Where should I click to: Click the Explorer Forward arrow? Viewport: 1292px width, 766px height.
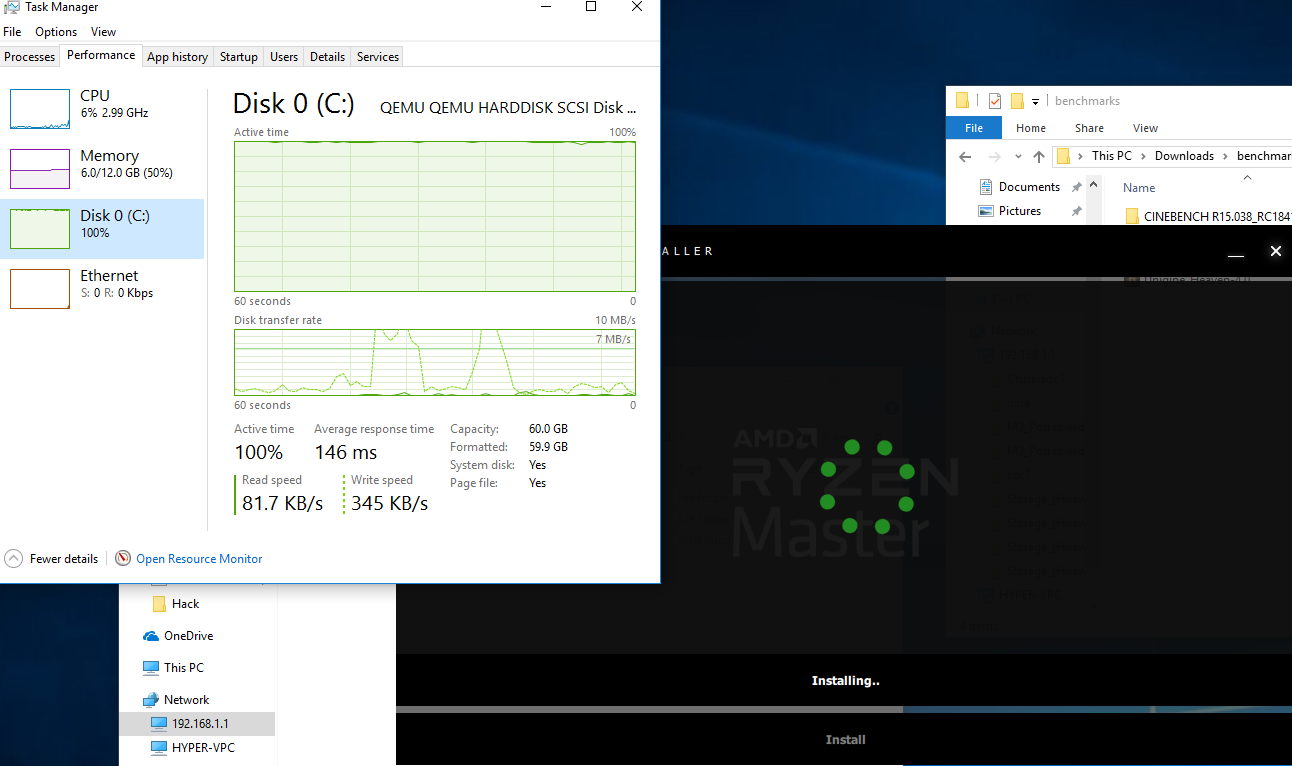tap(995, 156)
